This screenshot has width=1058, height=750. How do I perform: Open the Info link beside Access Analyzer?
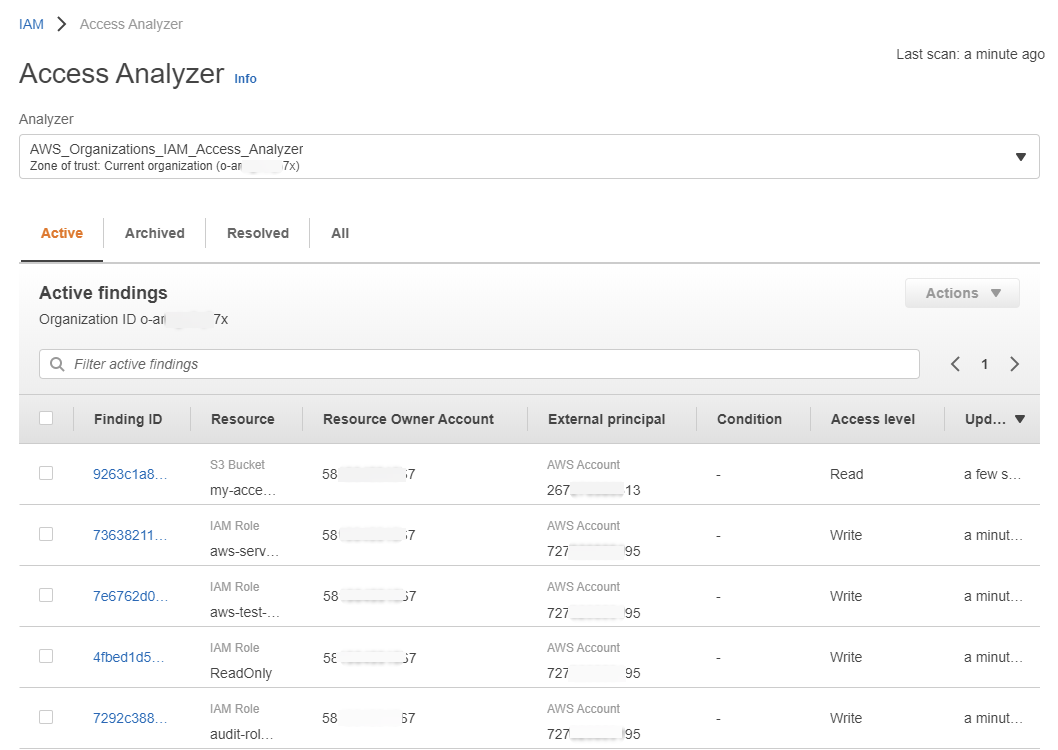[246, 79]
